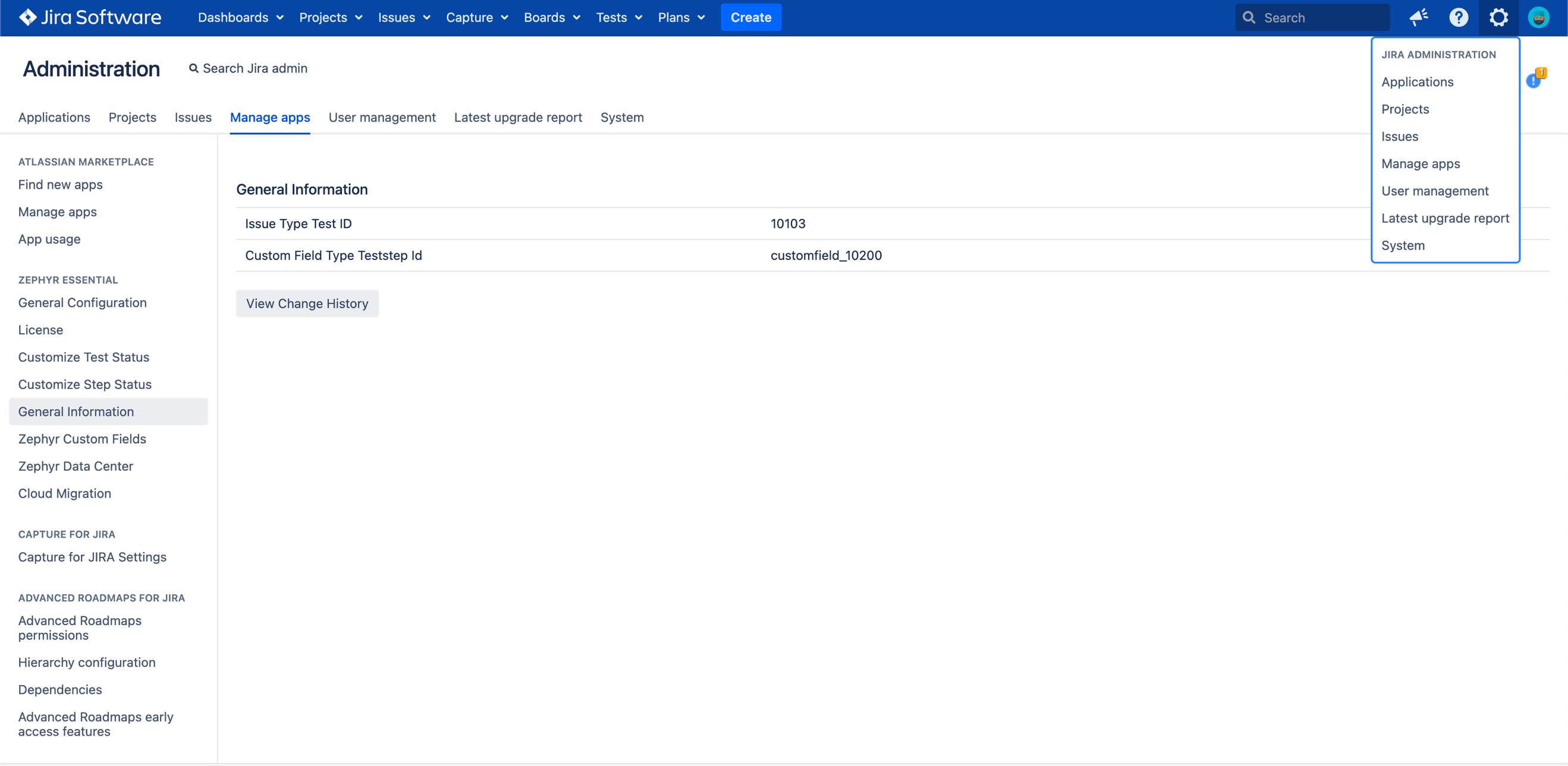Switch to the User management tab
1568x766 pixels.
pyautogui.click(x=382, y=118)
